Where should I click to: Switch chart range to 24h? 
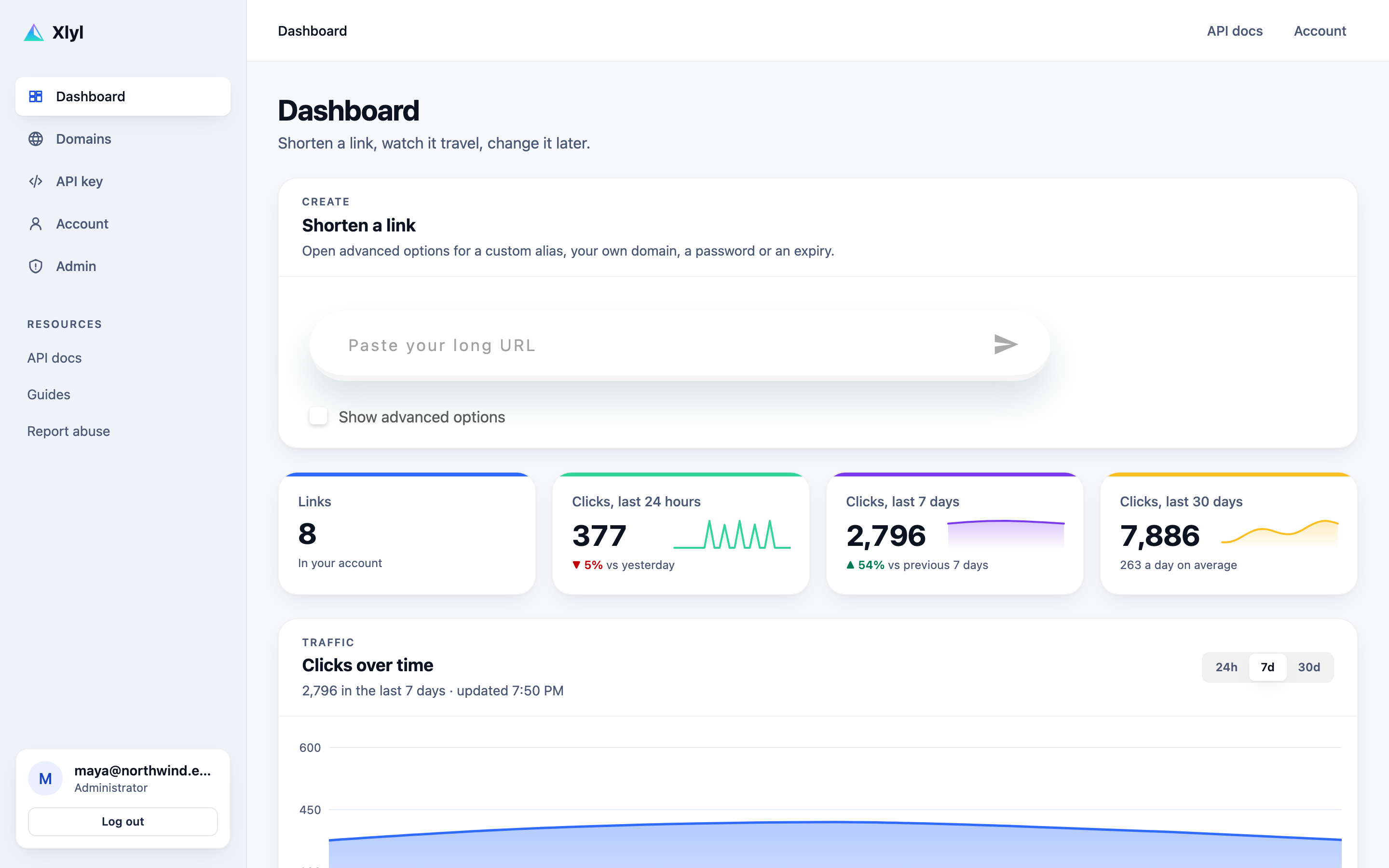pos(1226,667)
